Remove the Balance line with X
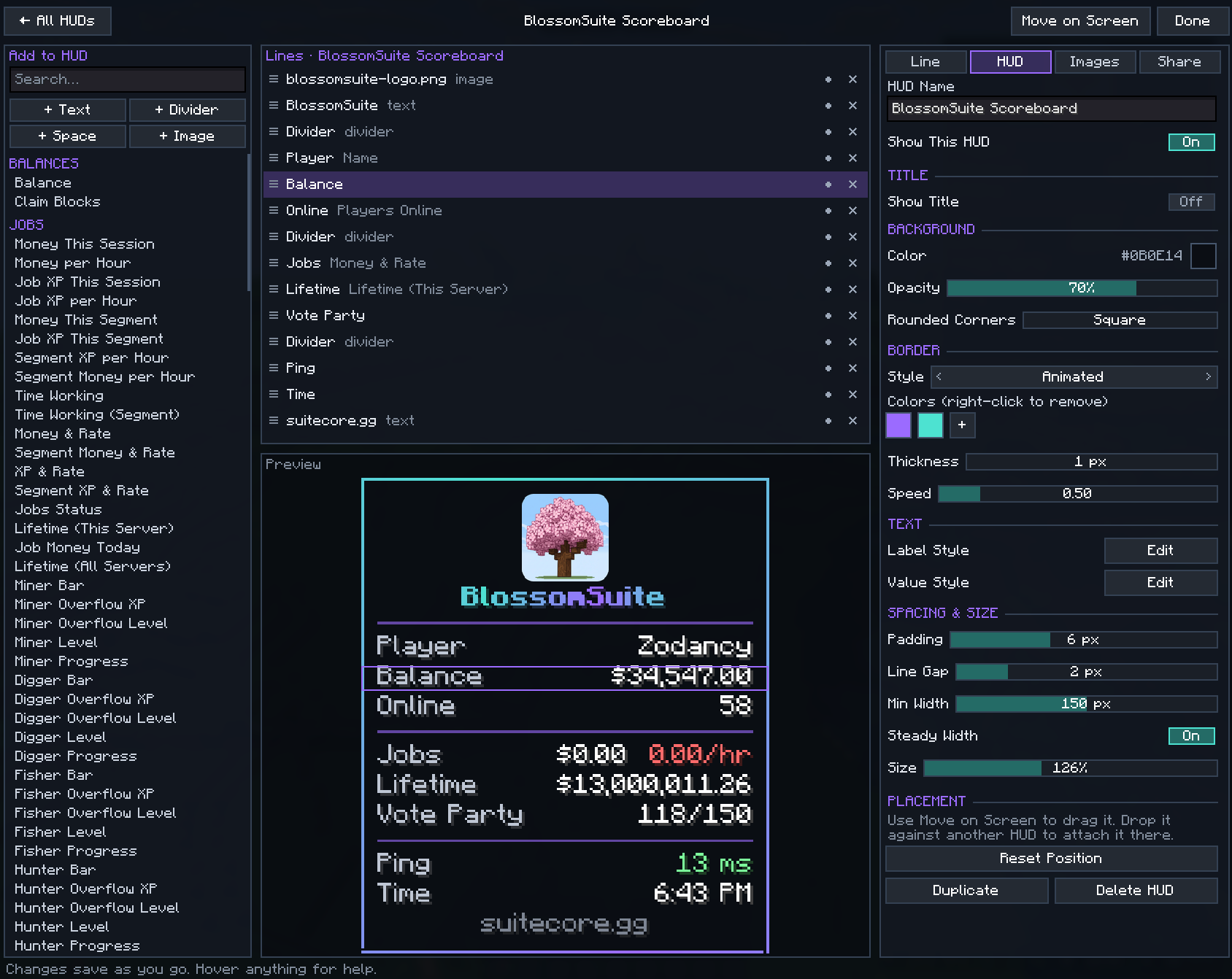1232x979 pixels. (852, 185)
